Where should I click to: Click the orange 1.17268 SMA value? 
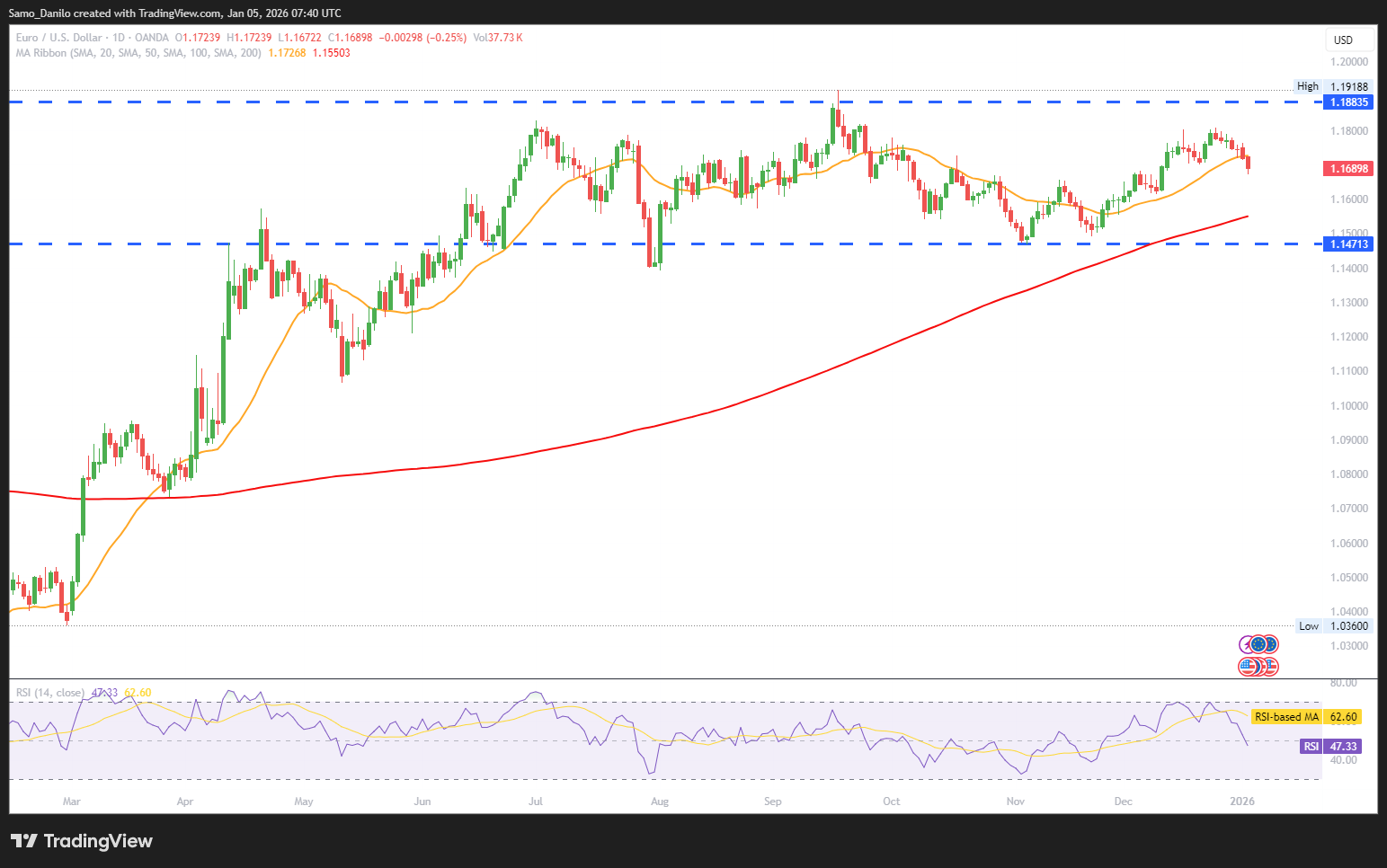click(287, 53)
